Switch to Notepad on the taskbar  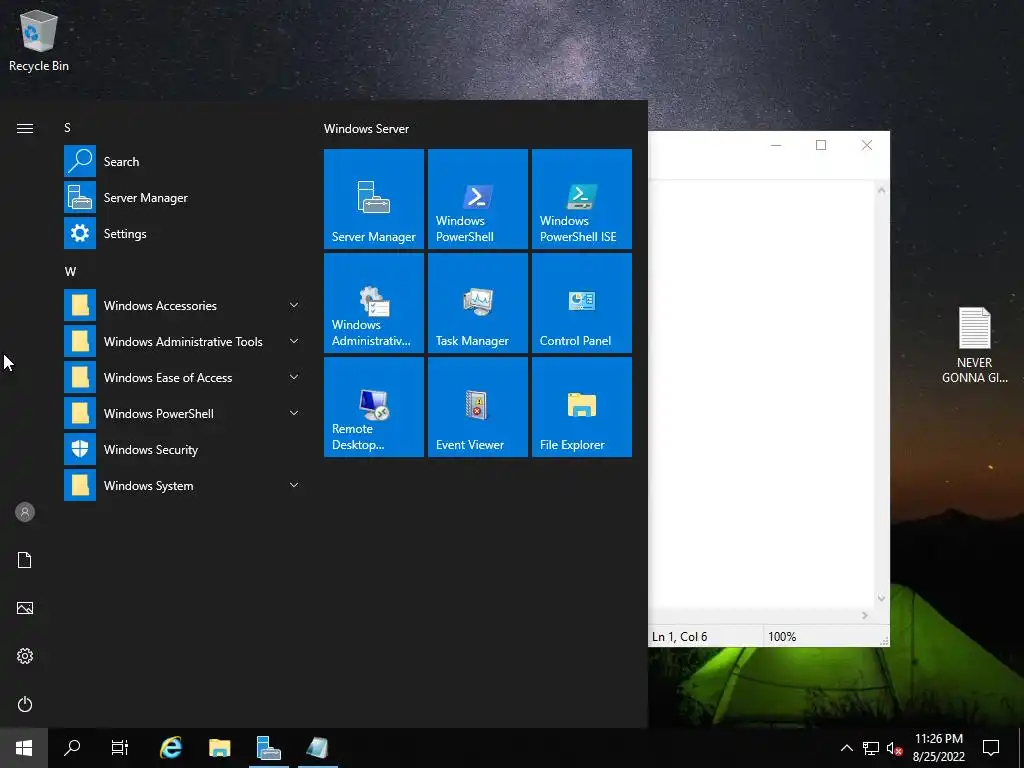point(318,748)
